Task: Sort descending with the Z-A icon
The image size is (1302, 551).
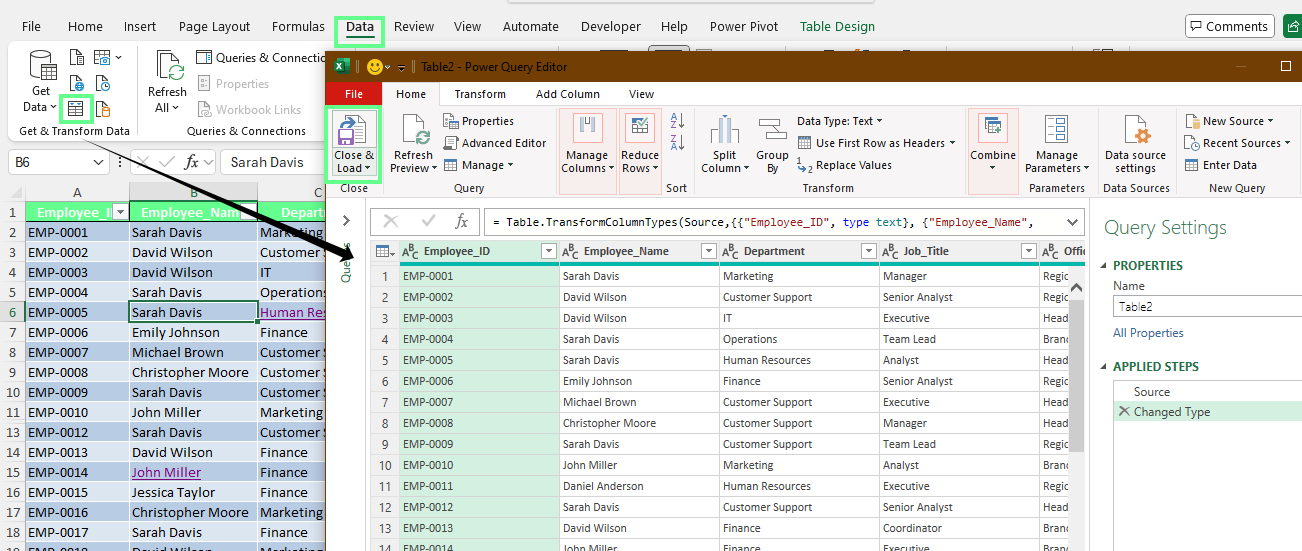Action: point(677,143)
